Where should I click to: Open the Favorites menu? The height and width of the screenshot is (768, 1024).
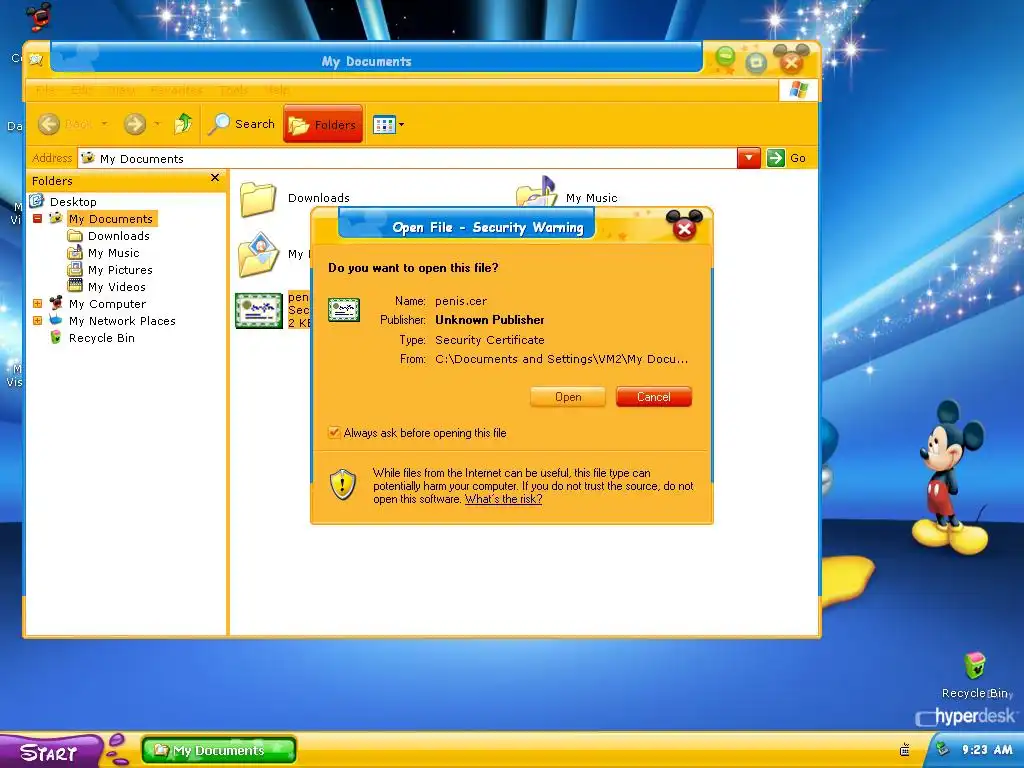pos(176,90)
